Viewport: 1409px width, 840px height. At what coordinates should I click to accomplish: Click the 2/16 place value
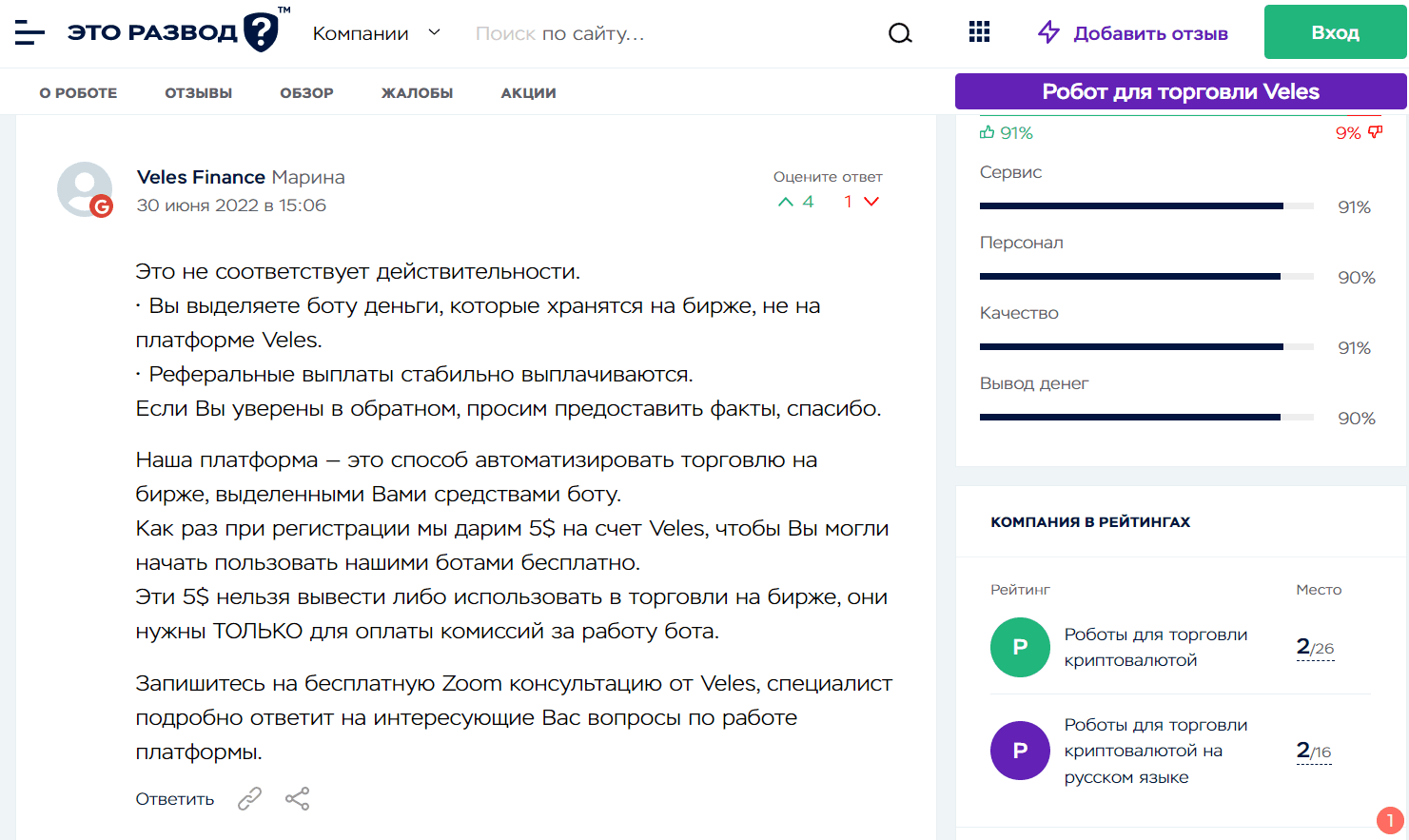coord(1314,751)
